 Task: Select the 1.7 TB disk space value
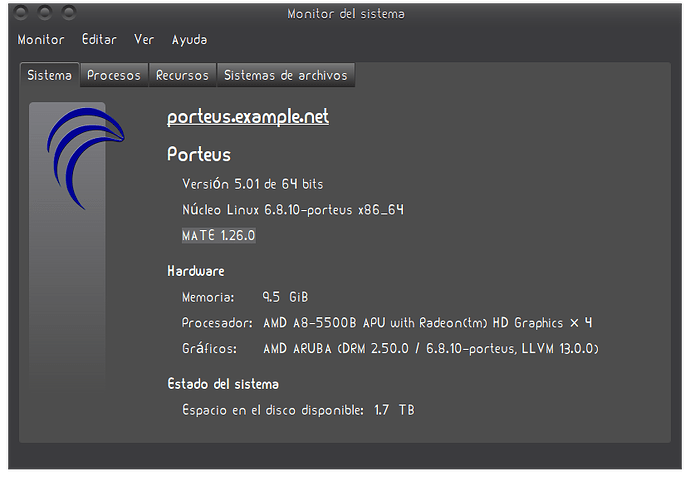coord(394,410)
